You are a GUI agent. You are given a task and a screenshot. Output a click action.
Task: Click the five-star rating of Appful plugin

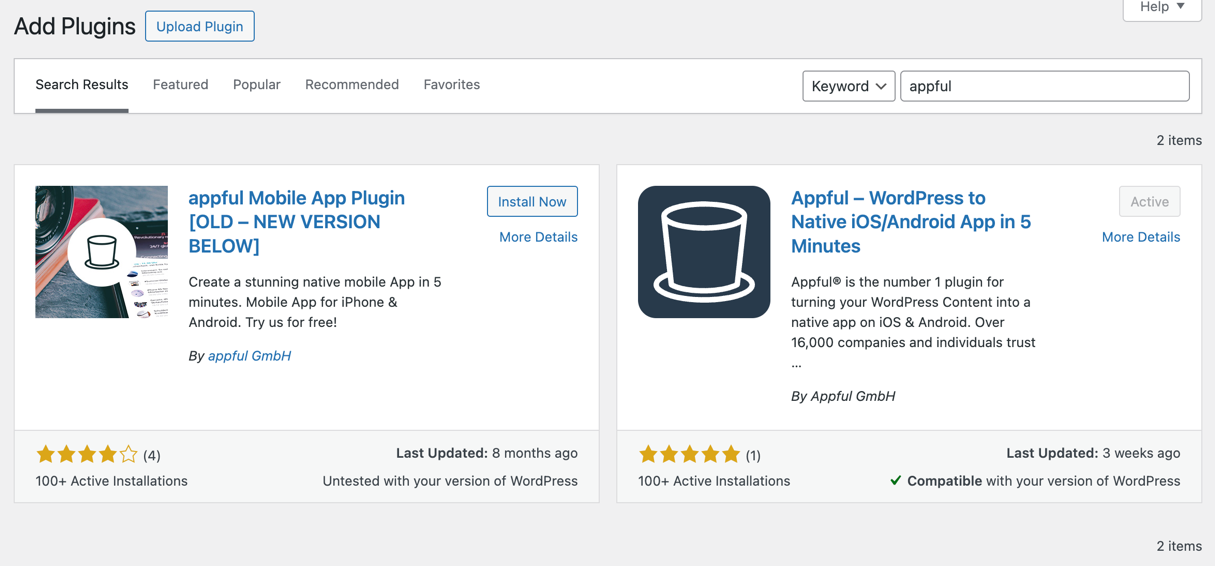point(689,455)
